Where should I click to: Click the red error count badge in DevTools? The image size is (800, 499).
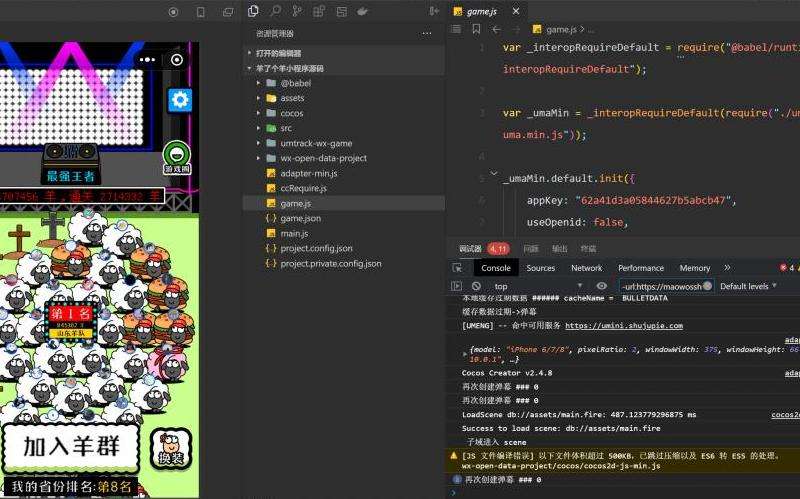point(786,267)
